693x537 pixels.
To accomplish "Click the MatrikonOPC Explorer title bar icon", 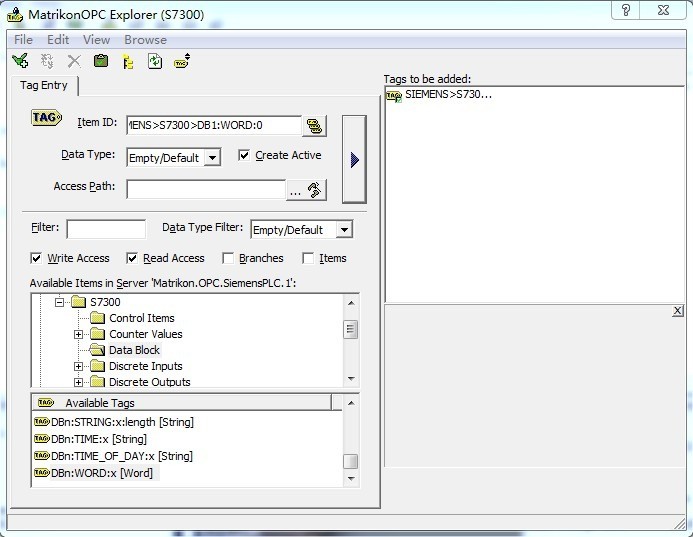I will click(x=15, y=14).
